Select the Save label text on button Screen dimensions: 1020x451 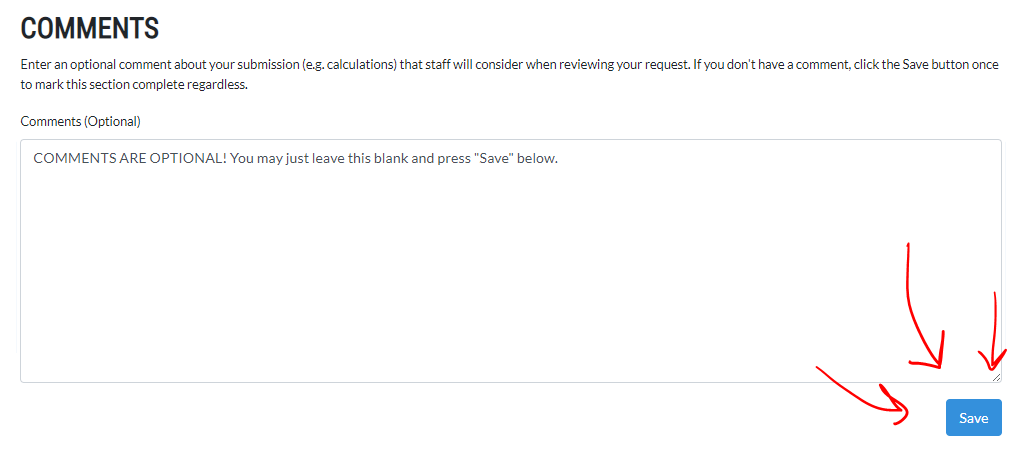973,418
